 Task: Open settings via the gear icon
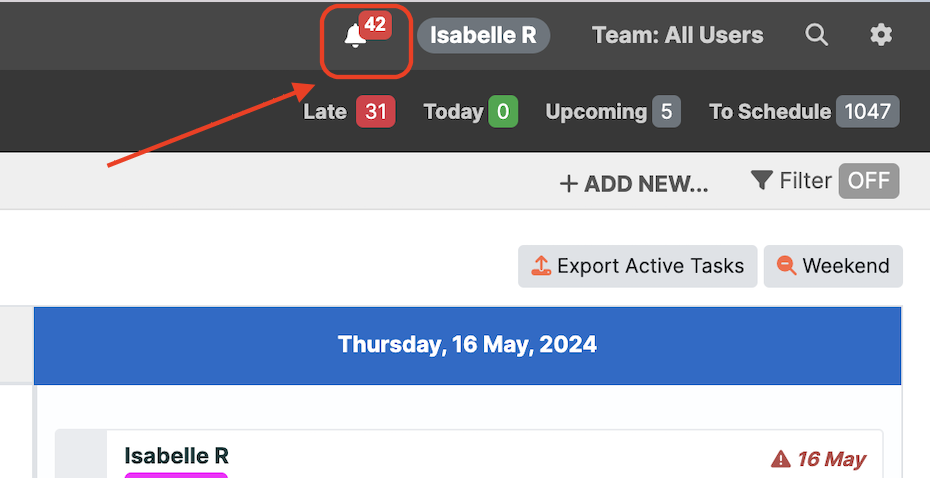[x=881, y=34]
